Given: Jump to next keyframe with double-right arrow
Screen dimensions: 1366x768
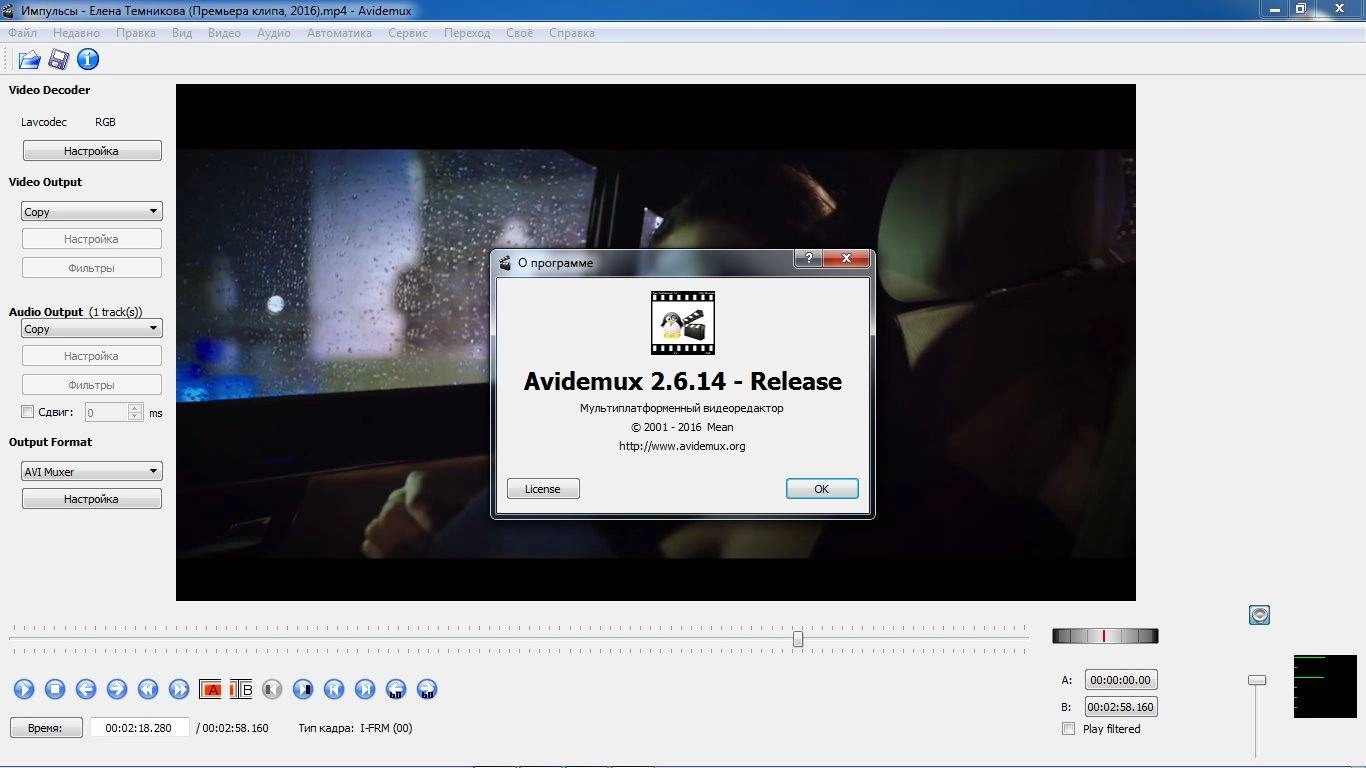Looking at the screenshot, I should coord(179,689).
